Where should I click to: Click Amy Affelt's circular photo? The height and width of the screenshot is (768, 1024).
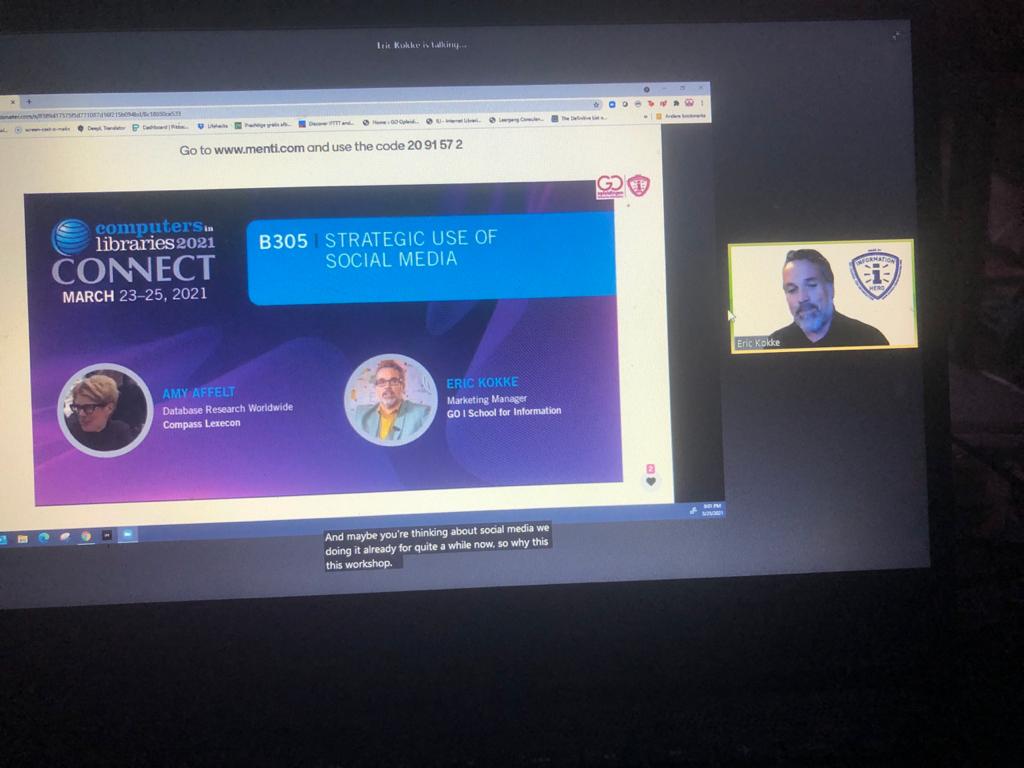pos(105,409)
